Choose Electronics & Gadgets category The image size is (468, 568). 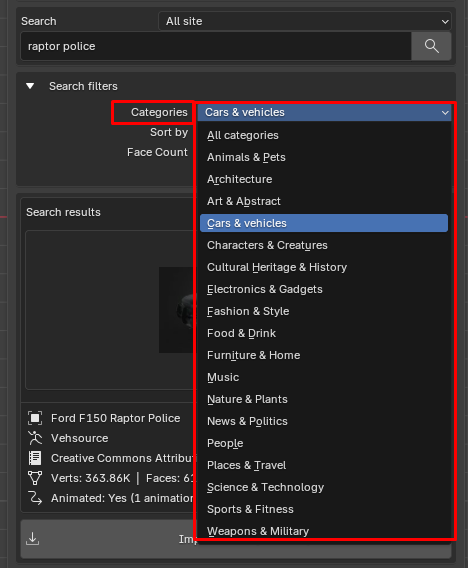324,289
